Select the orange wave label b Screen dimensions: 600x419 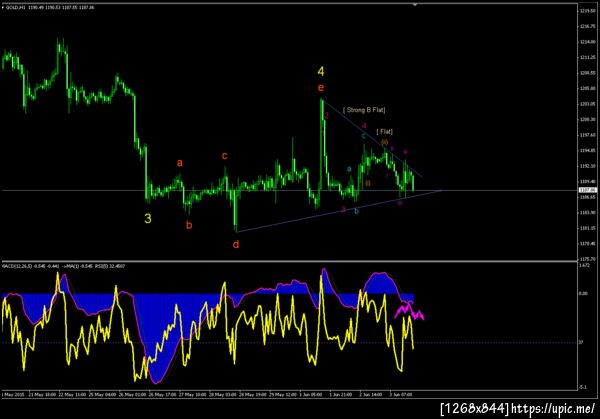point(189,225)
